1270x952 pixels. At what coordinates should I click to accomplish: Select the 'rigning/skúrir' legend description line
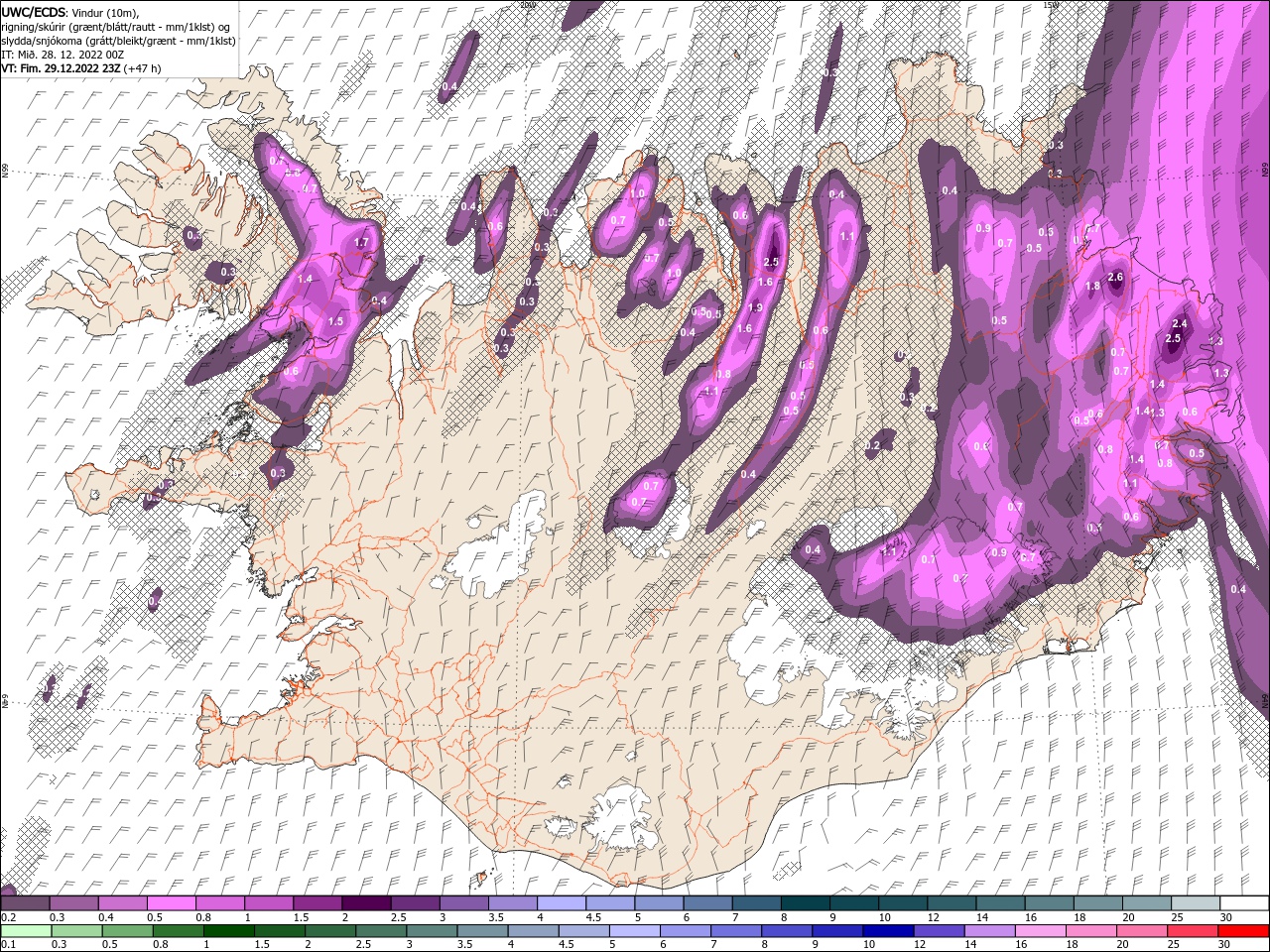tap(118, 26)
